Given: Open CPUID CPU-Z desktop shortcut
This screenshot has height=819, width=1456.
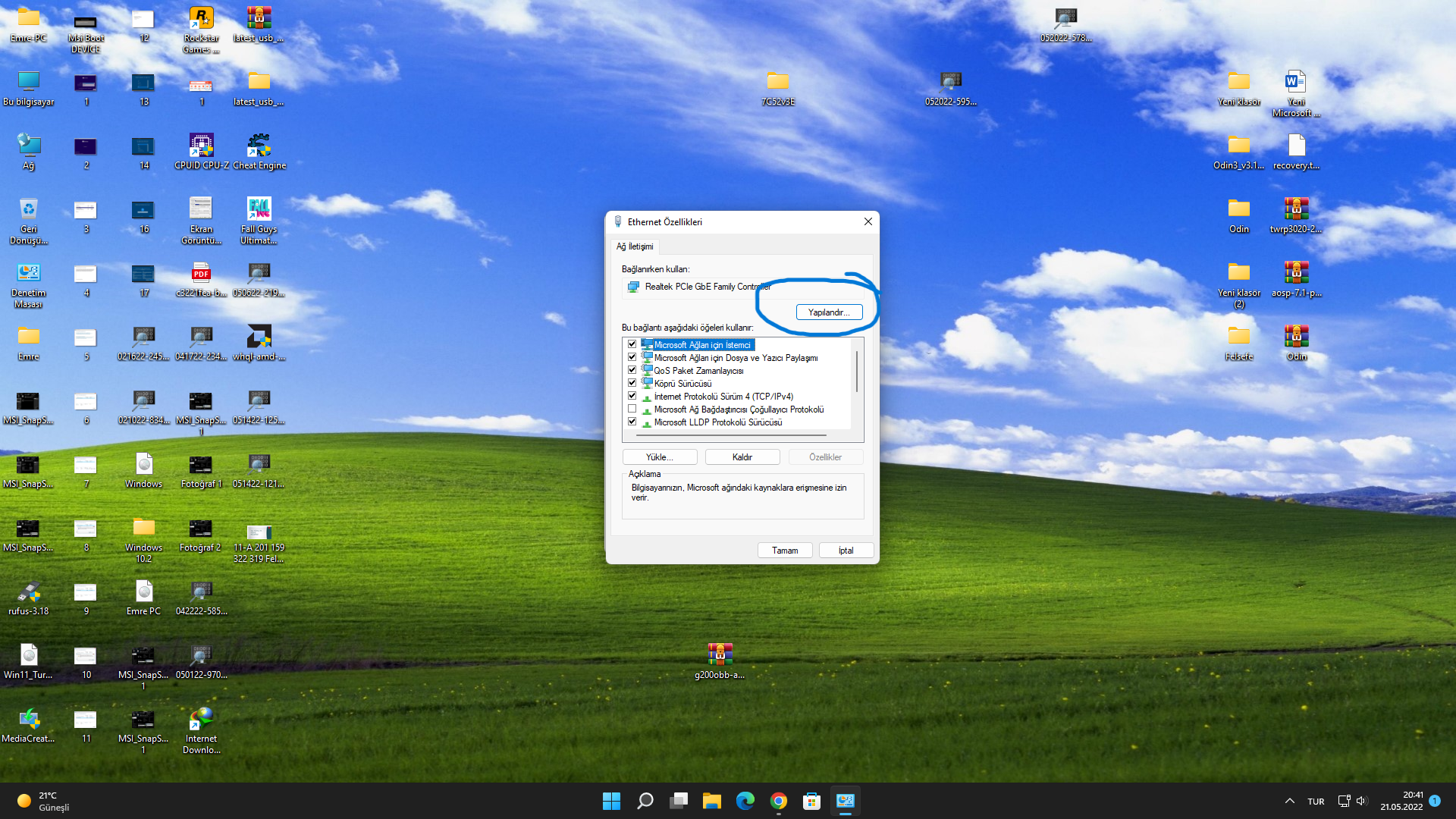Looking at the screenshot, I should (201, 151).
